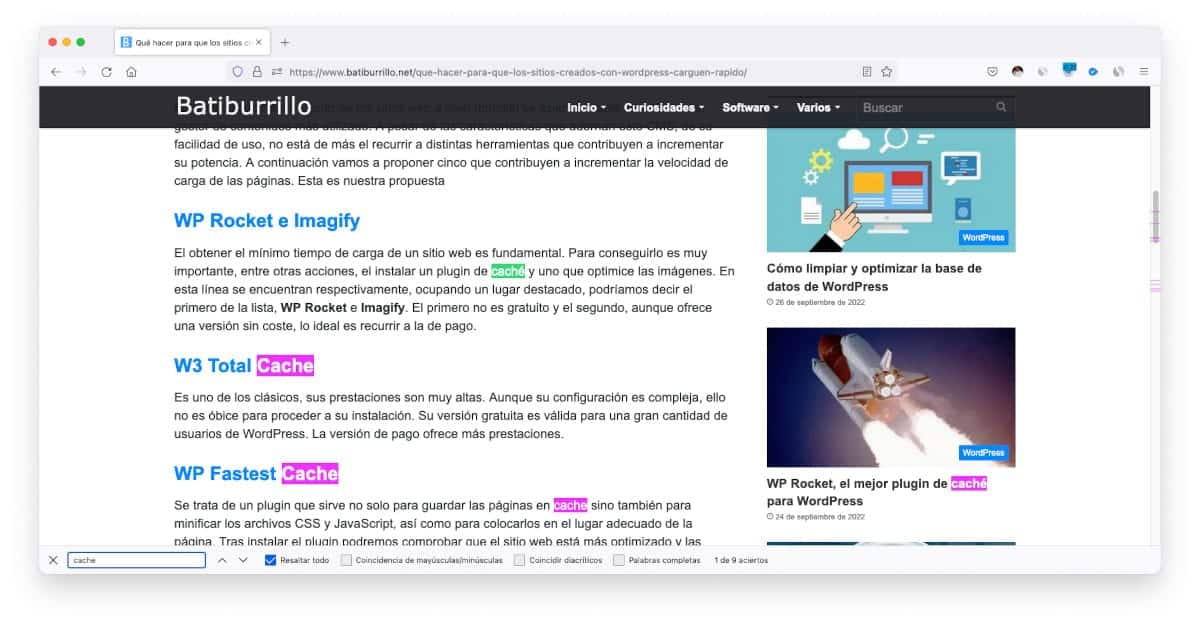Click the browser reload icon
This screenshot has width=1200, height=626.
click(x=106, y=72)
